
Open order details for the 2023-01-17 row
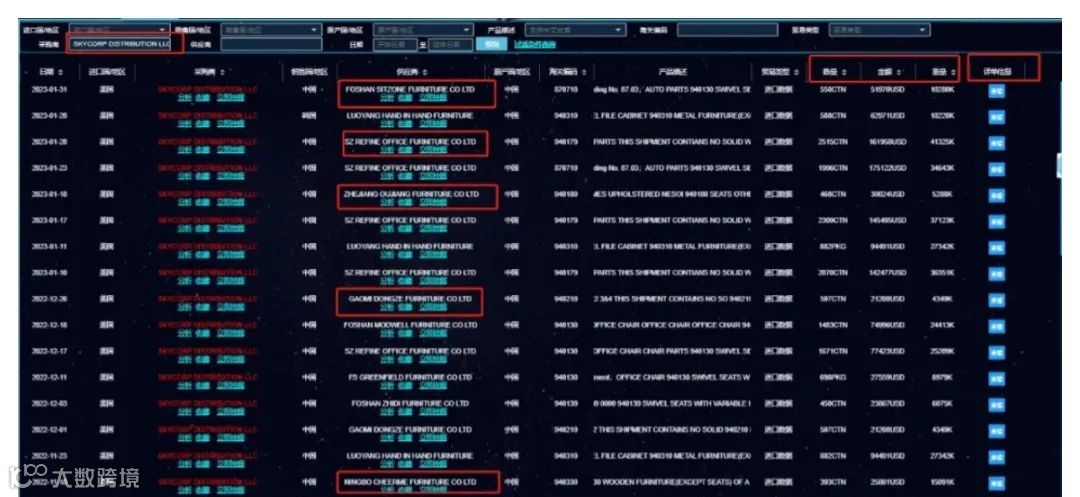996,222
